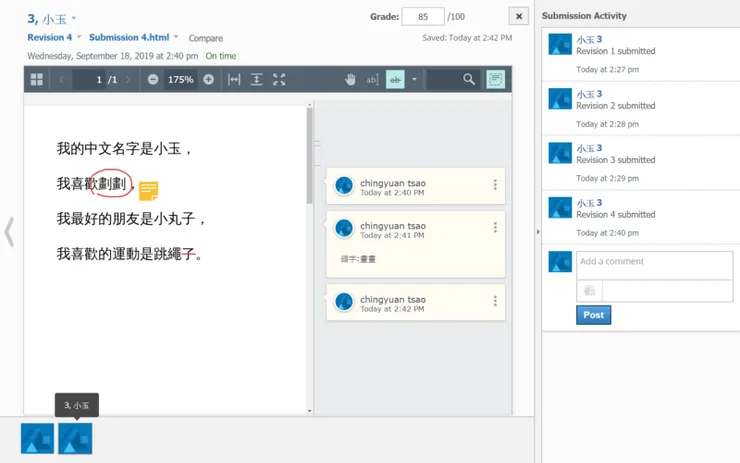Select the 2:40 PM chingyuan tsao comment
Viewport: 740px width, 463px height.
pyautogui.click(x=415, y=186)
